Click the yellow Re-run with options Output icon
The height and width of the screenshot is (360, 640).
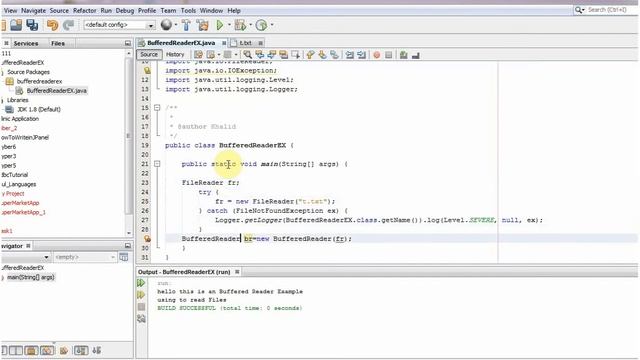click(x=141, y=295)
